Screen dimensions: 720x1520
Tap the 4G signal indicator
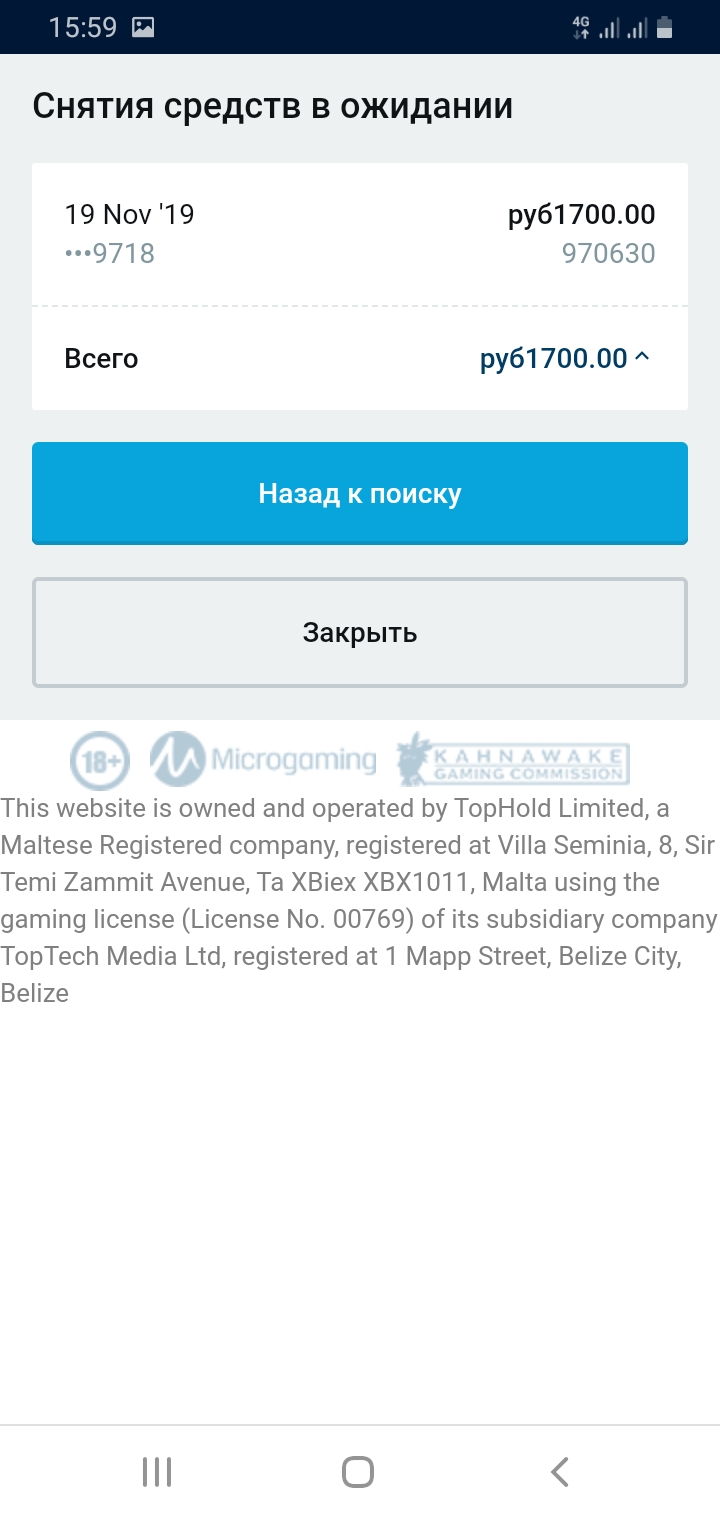[581, 27]
